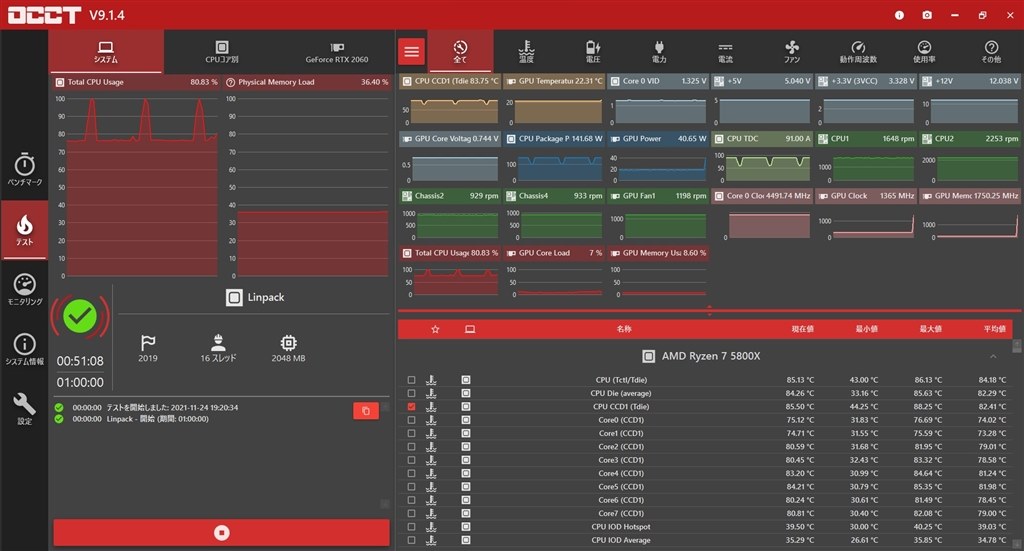The height and width of the screenshot is (551, 1024).
Task: Select the Clock frequency tab
Action: pyautogui.click(x=858, y=52)
